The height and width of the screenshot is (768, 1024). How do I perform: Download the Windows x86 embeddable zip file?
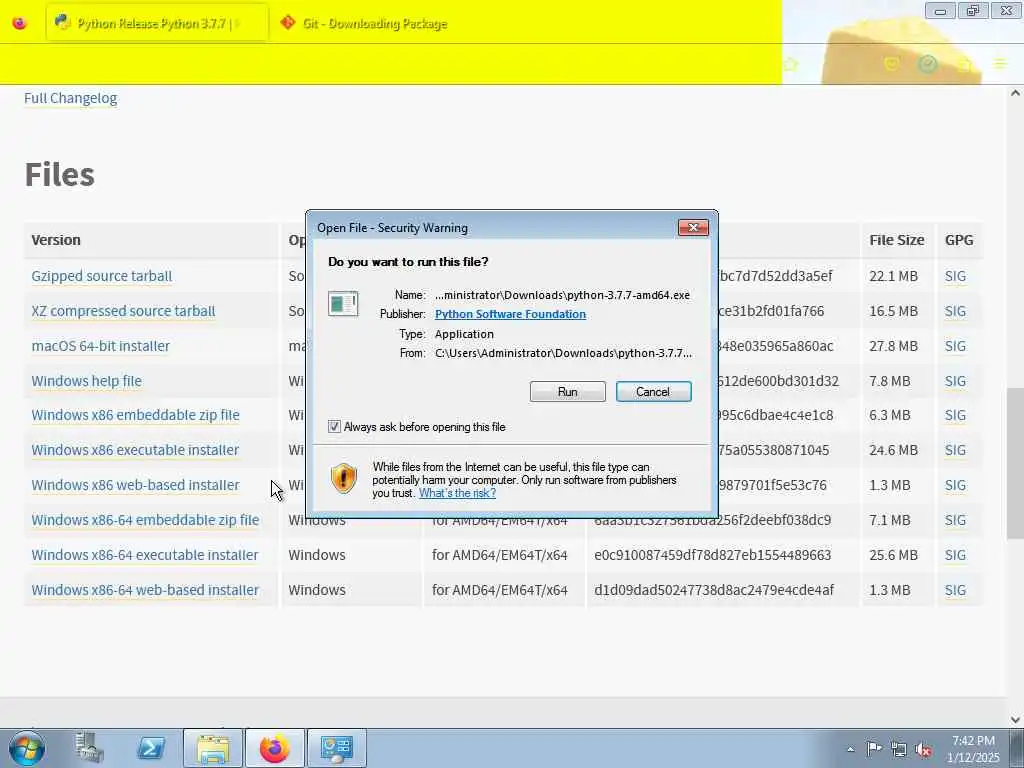coord(135,415)
